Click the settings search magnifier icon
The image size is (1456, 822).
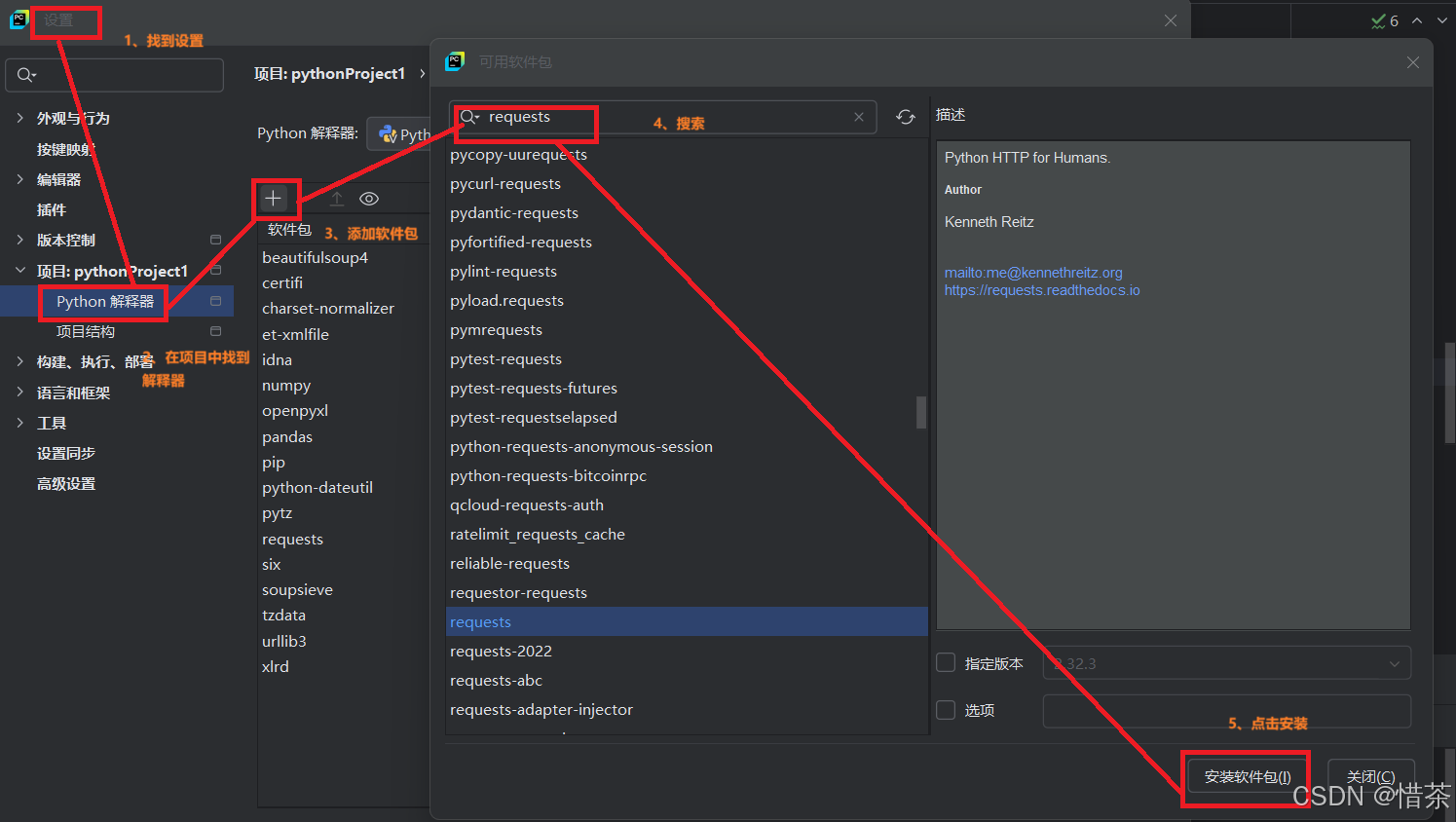click(x=26, y=75)
